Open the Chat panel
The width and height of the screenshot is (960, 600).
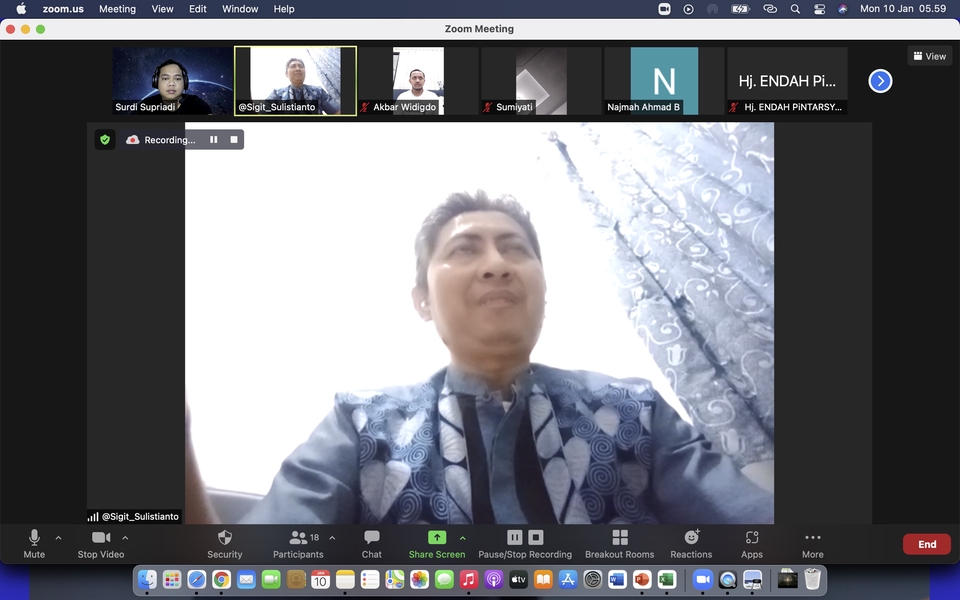pos(372,544)
